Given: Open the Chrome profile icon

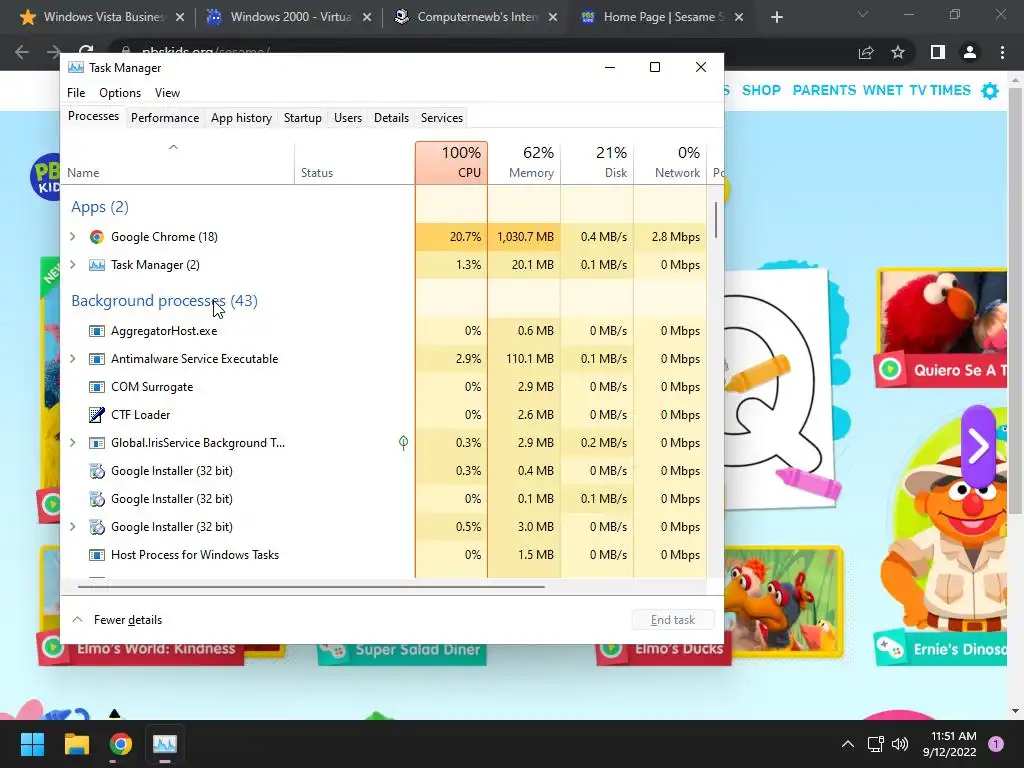Looking at the screenshot, I should (970, 52).
